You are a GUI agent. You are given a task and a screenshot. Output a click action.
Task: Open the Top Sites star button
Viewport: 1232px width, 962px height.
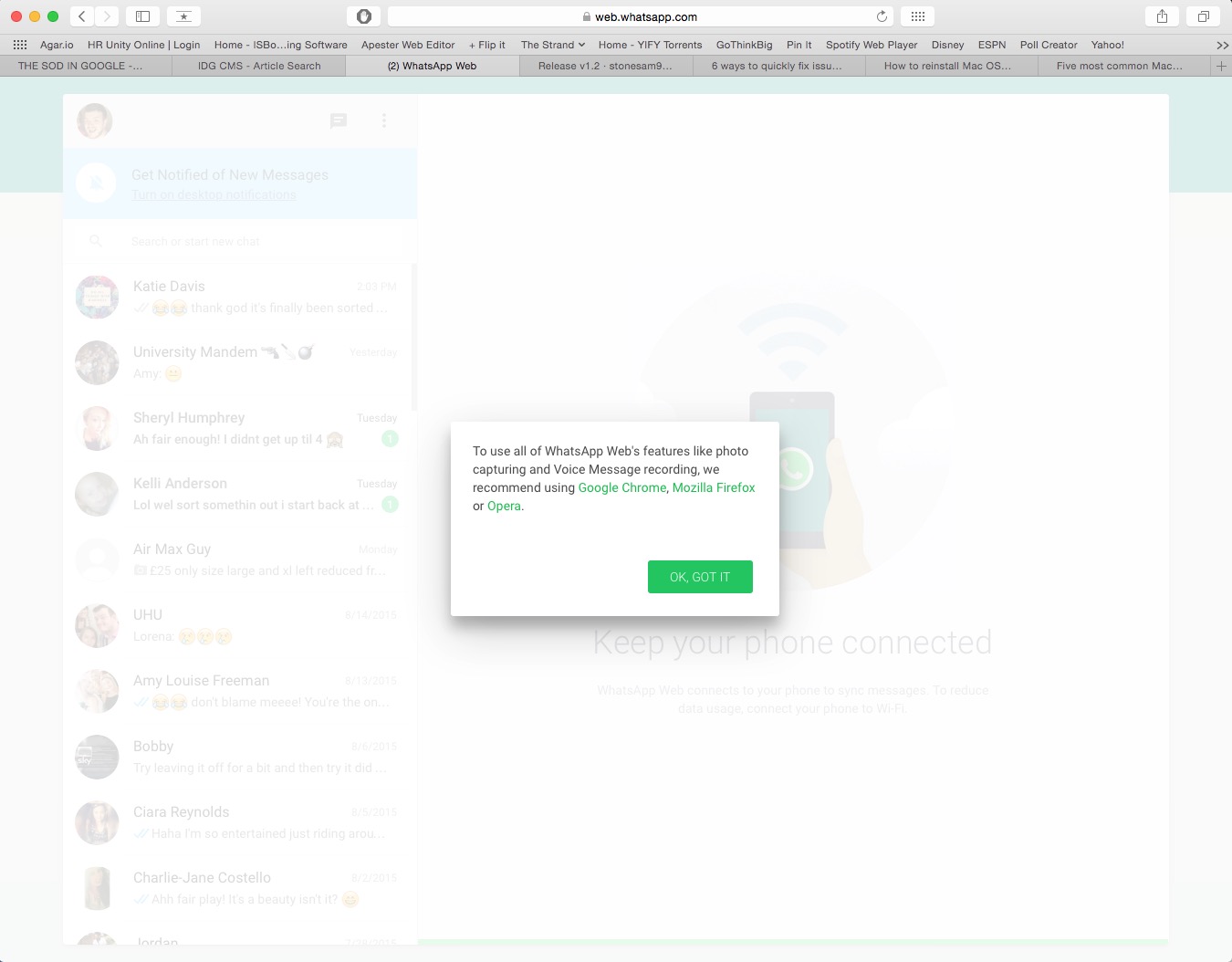[x=183, y=16]
